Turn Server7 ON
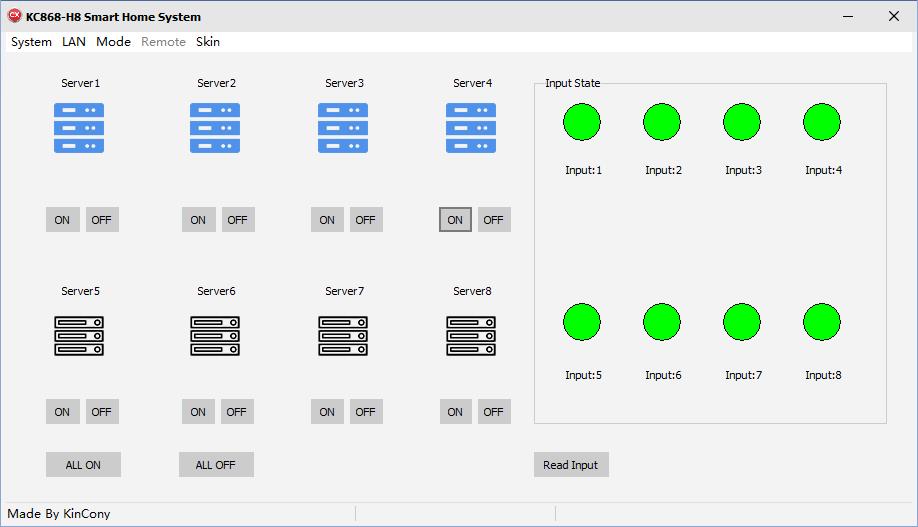 click(327, 412)
